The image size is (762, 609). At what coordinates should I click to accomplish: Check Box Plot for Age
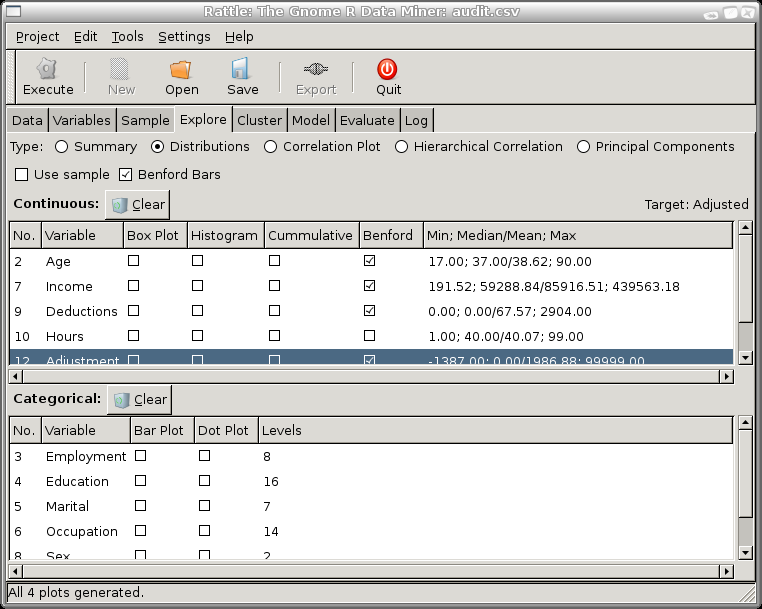tap(133, 261)
